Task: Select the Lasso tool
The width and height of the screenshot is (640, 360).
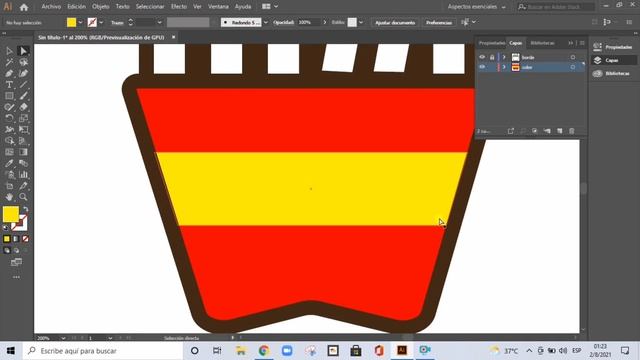Action: [x=23, y=62]
